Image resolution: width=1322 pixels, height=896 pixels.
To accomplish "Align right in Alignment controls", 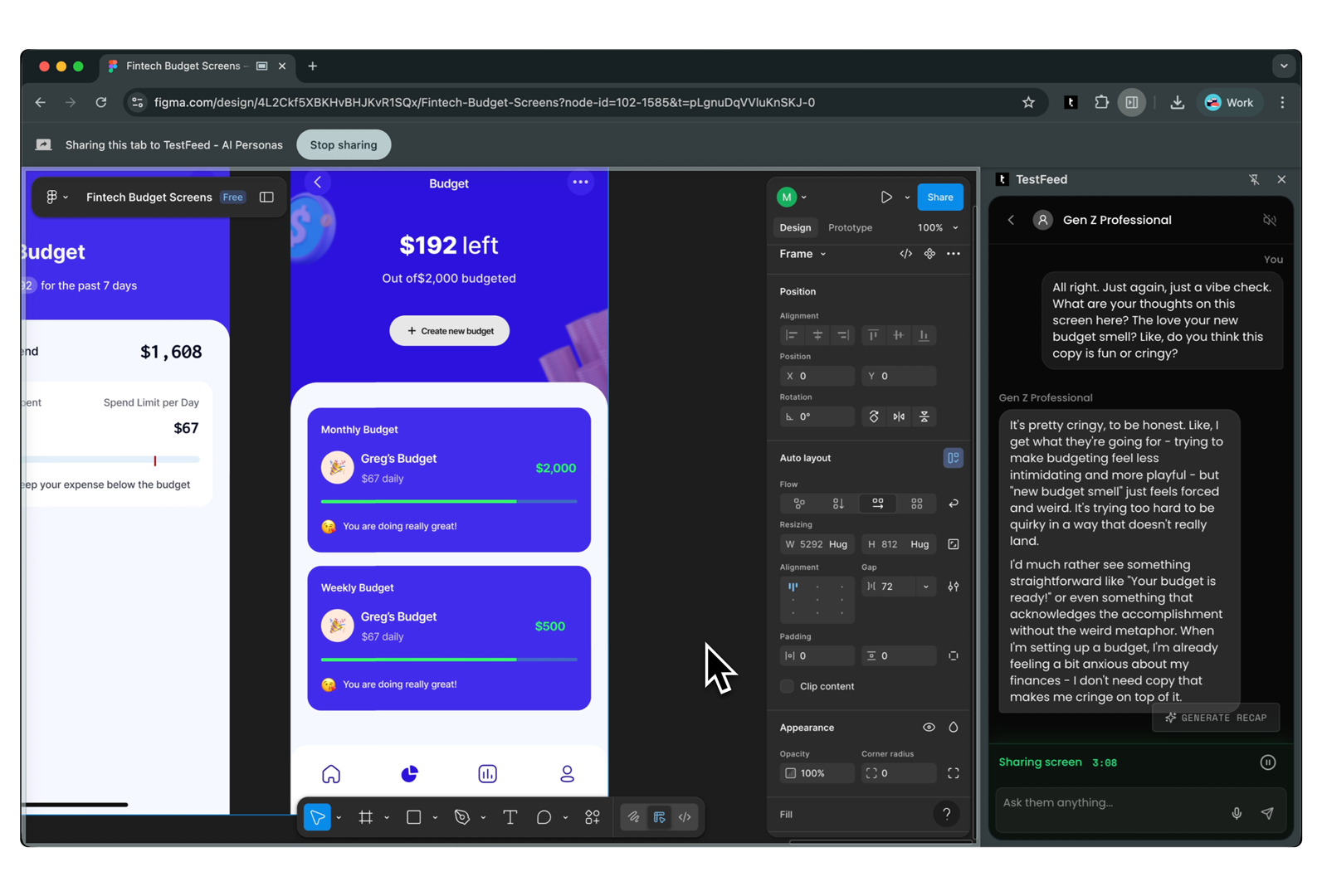I will coord(843,335).
